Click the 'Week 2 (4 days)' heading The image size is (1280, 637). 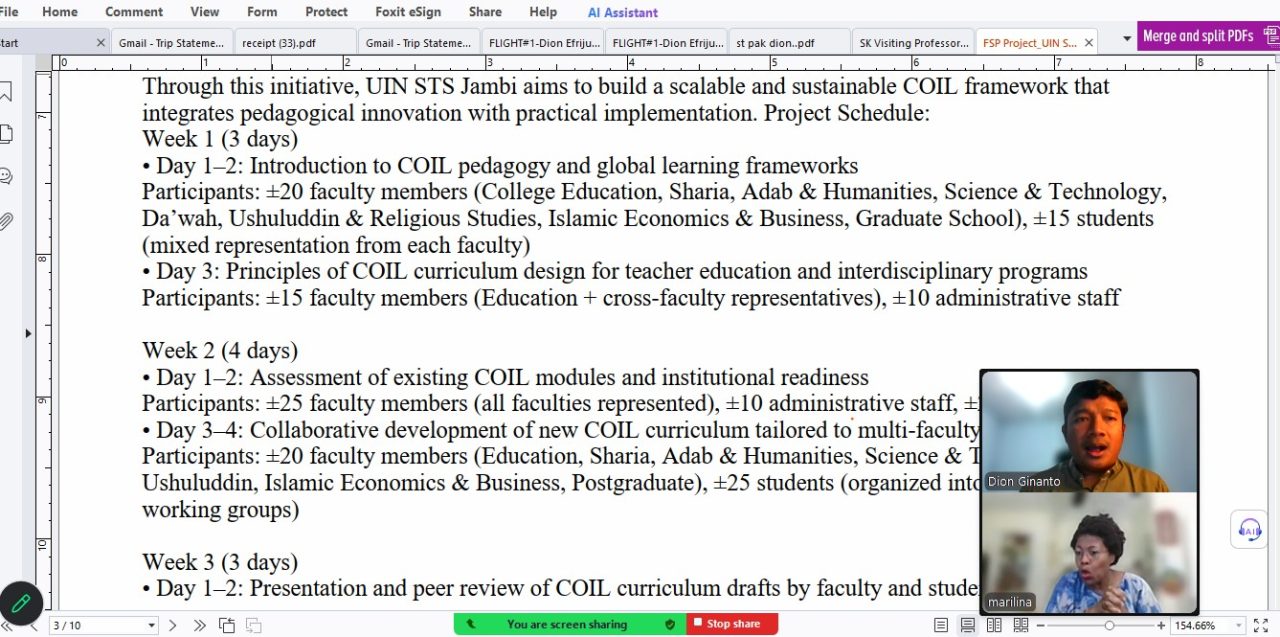pos(220,351)
